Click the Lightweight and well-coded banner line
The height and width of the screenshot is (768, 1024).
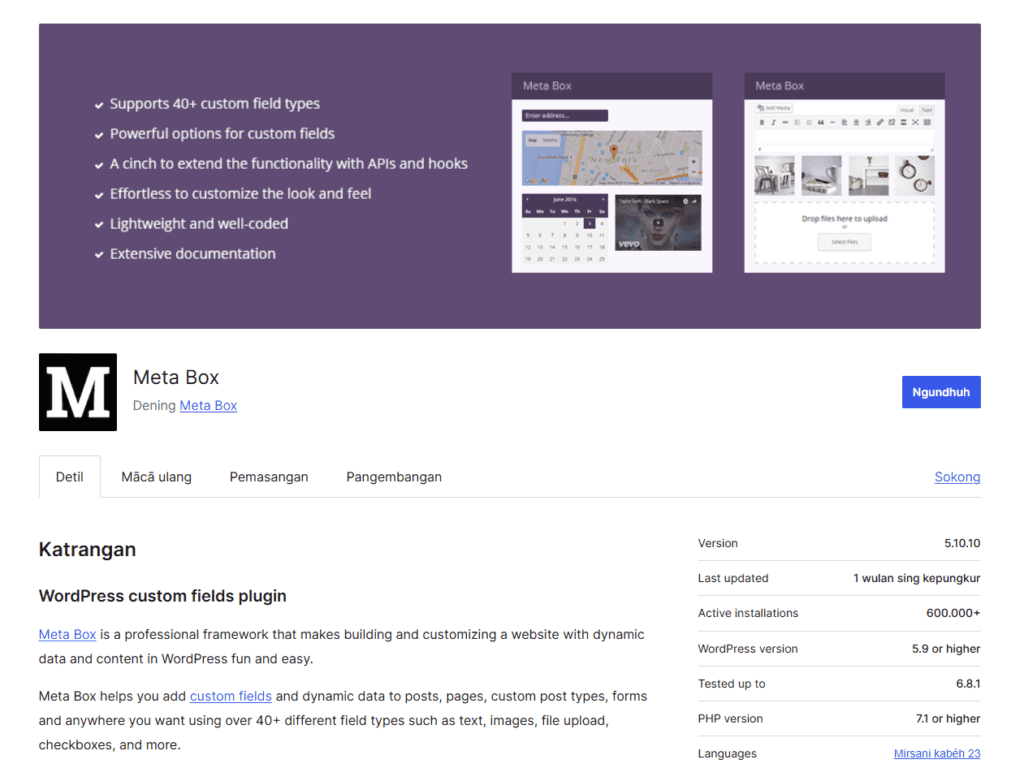tap(199, 224)
